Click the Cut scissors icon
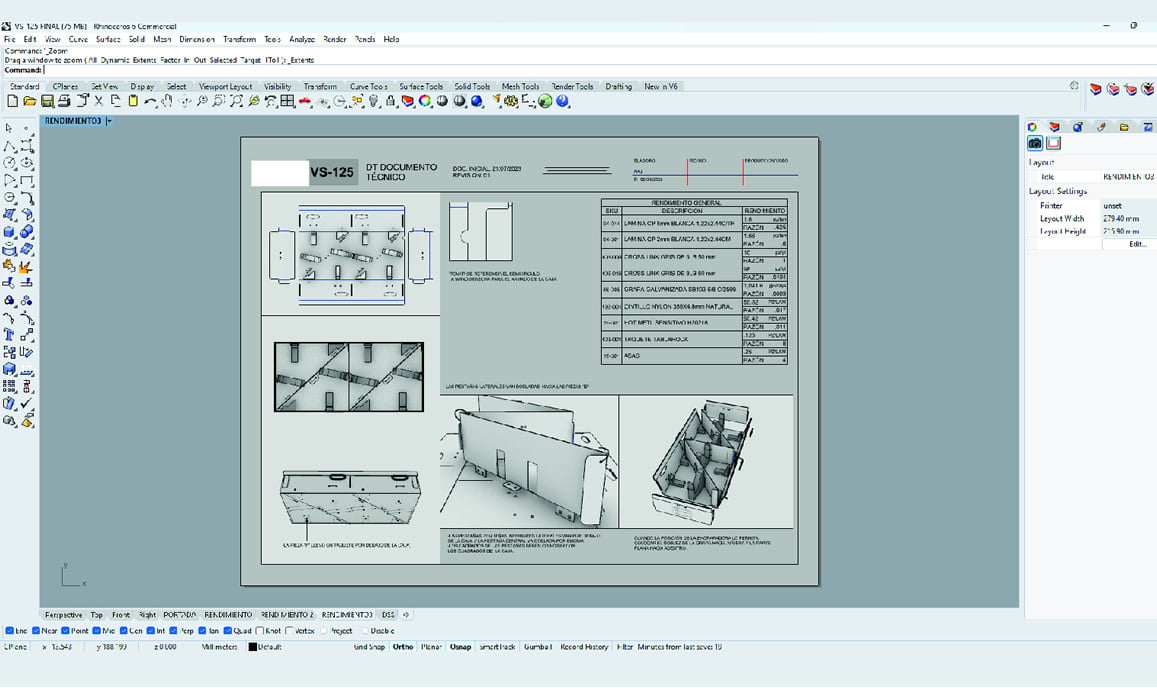1157x688 pixels. point(98,101)
